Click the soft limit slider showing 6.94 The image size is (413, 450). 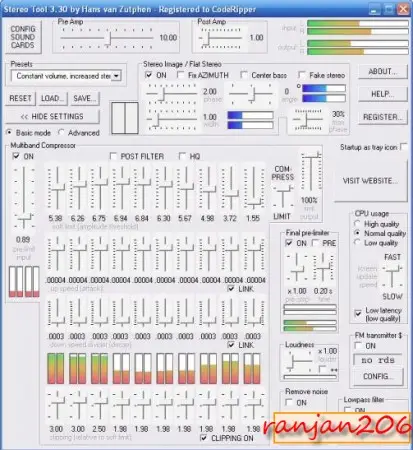[x=121, y=188]
